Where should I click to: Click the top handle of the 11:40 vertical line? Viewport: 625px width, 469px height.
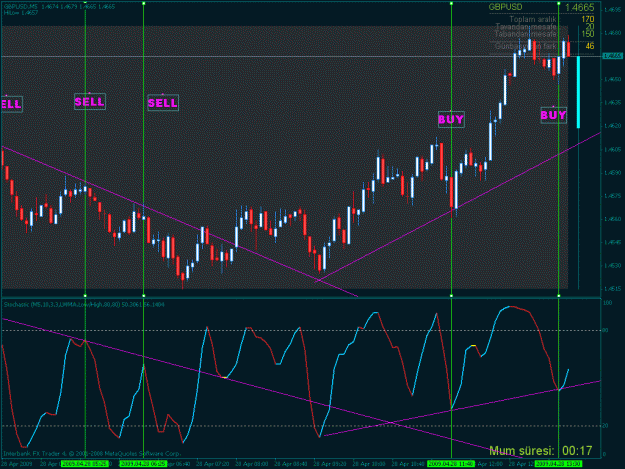point(451,3)
